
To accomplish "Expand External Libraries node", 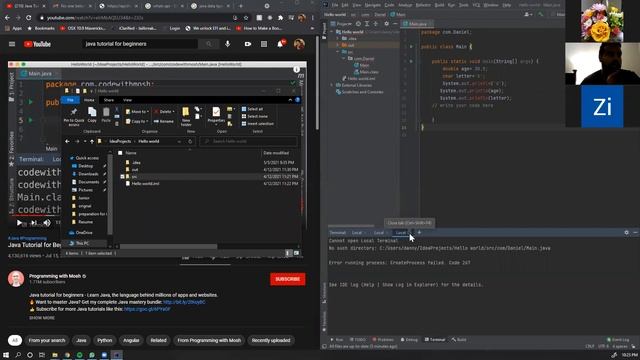I will (x=332, y=85).
